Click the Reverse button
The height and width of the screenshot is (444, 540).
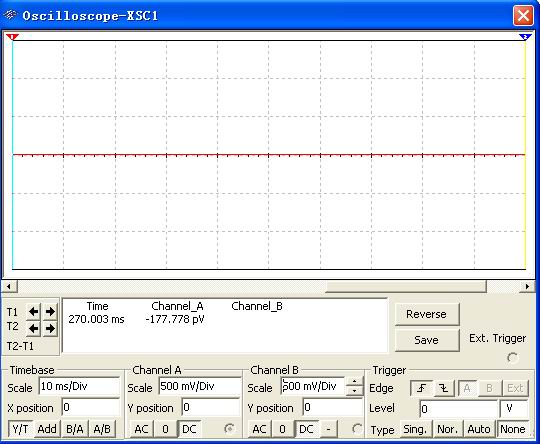point(427,314)
